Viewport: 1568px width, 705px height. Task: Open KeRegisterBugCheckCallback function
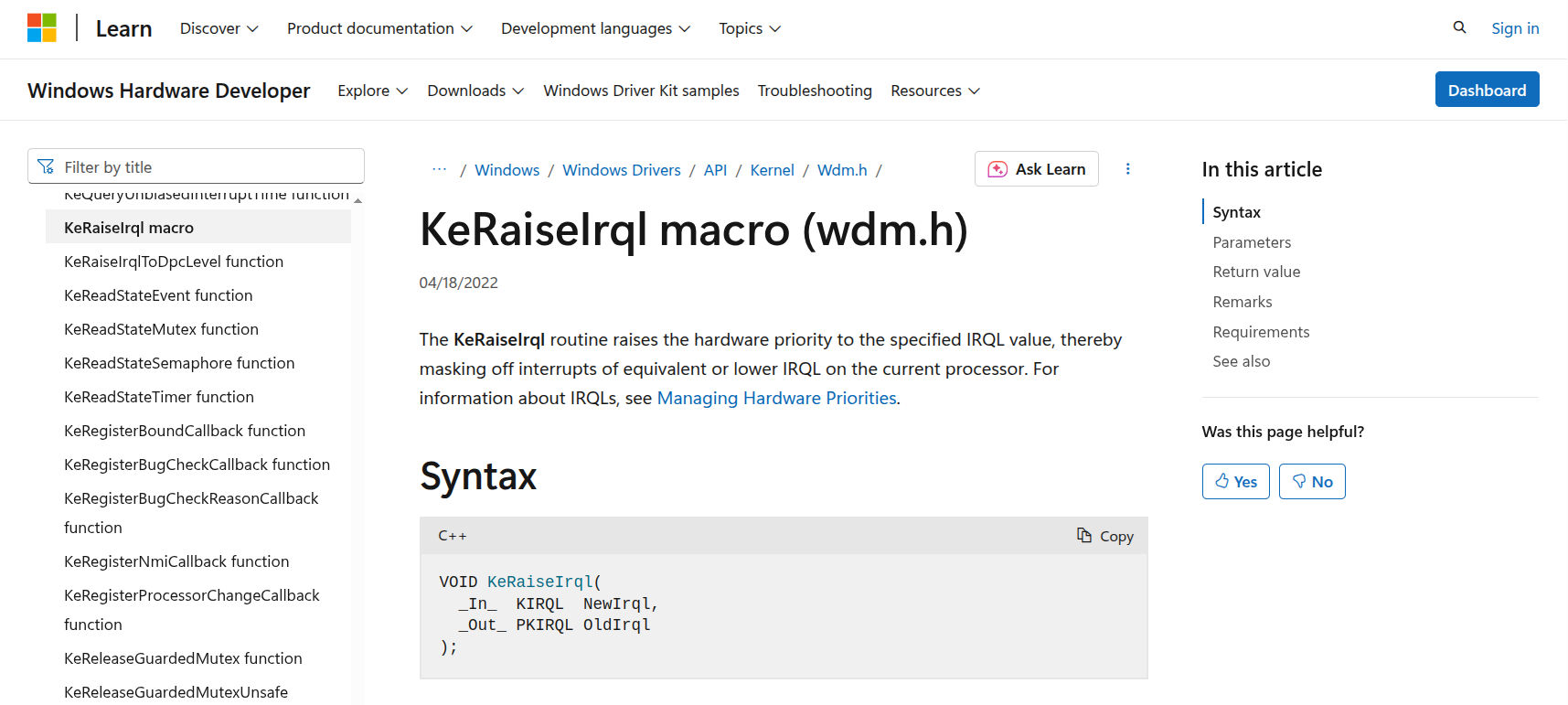click(x=197, y=465)
